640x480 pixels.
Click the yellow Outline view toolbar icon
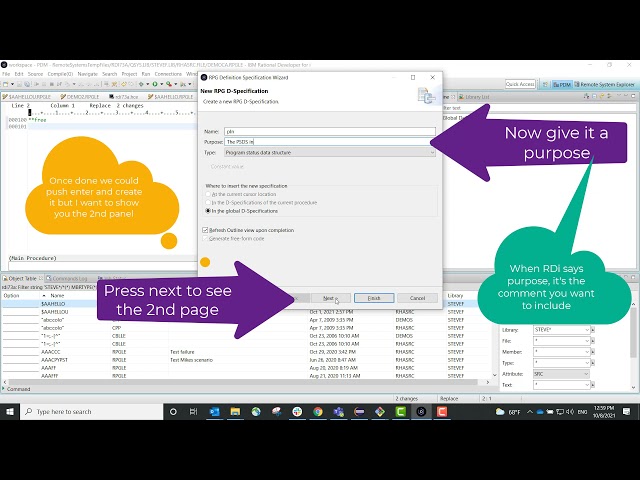(602, 96)
